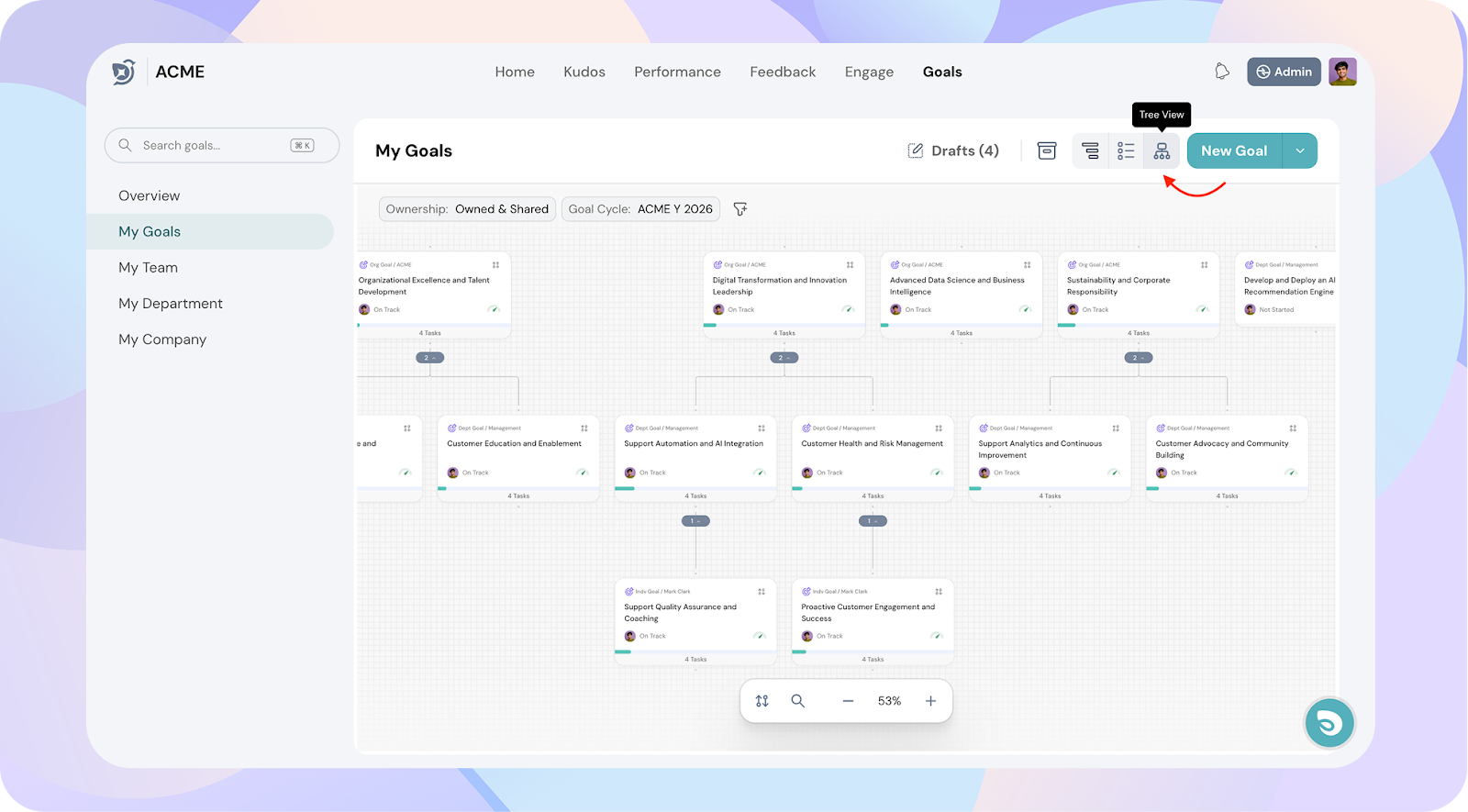This screenshot has height=812, width=1468.
Task: Click progress bar on Support Quality Assurance card
Action: coord(695,651)
